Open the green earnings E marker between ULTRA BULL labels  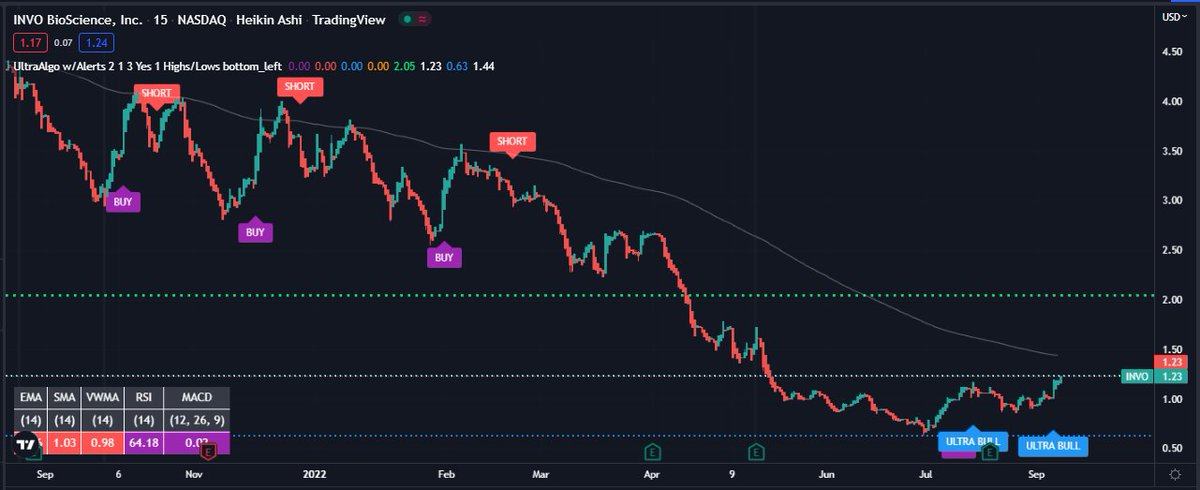click(990, 452)
